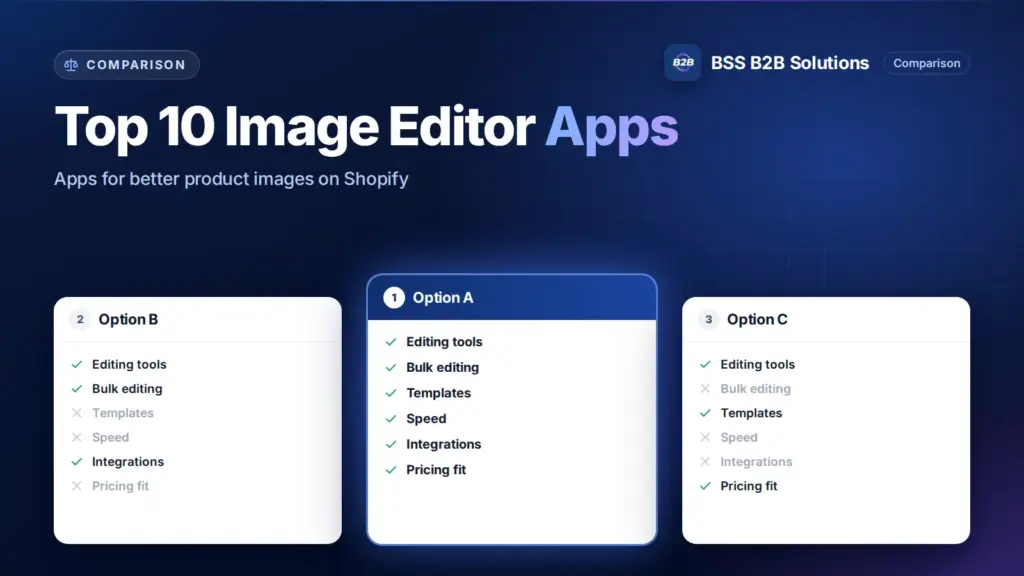This screenshot has height=576, width=1024.
Task: Click checkmark beside Editing tools in Option C
Action: 705,364
